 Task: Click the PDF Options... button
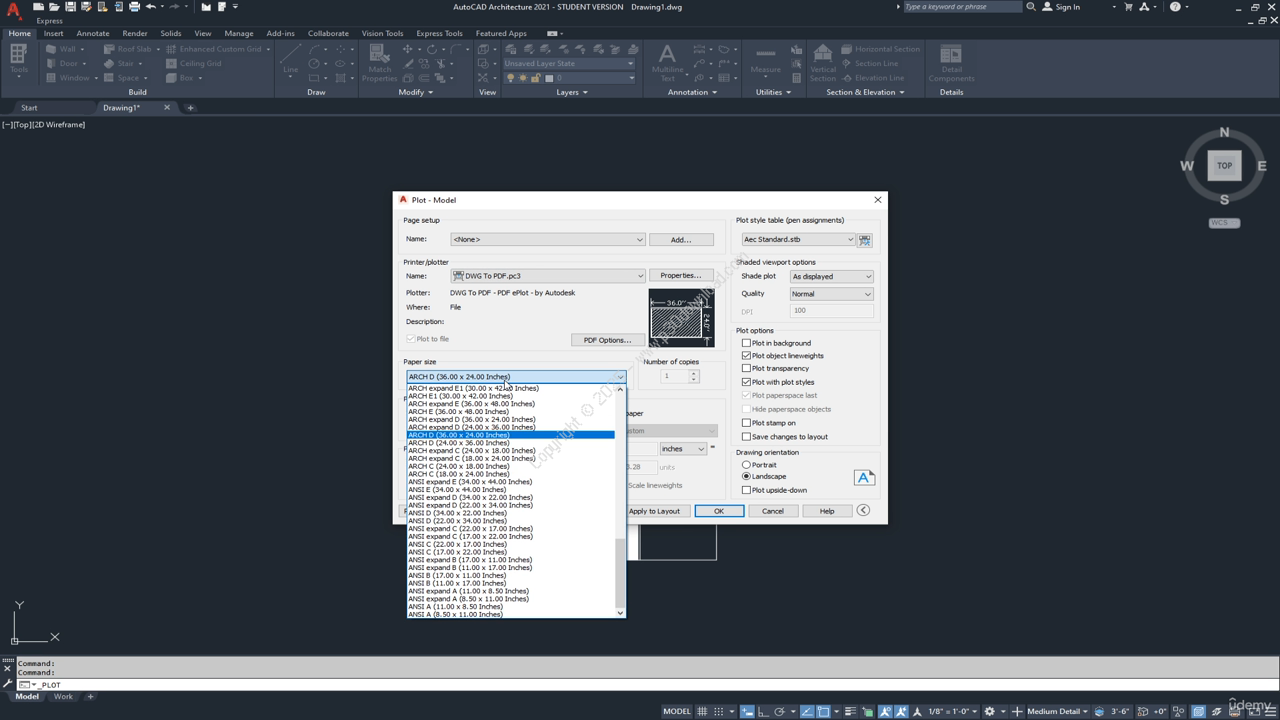click(607, 340)
